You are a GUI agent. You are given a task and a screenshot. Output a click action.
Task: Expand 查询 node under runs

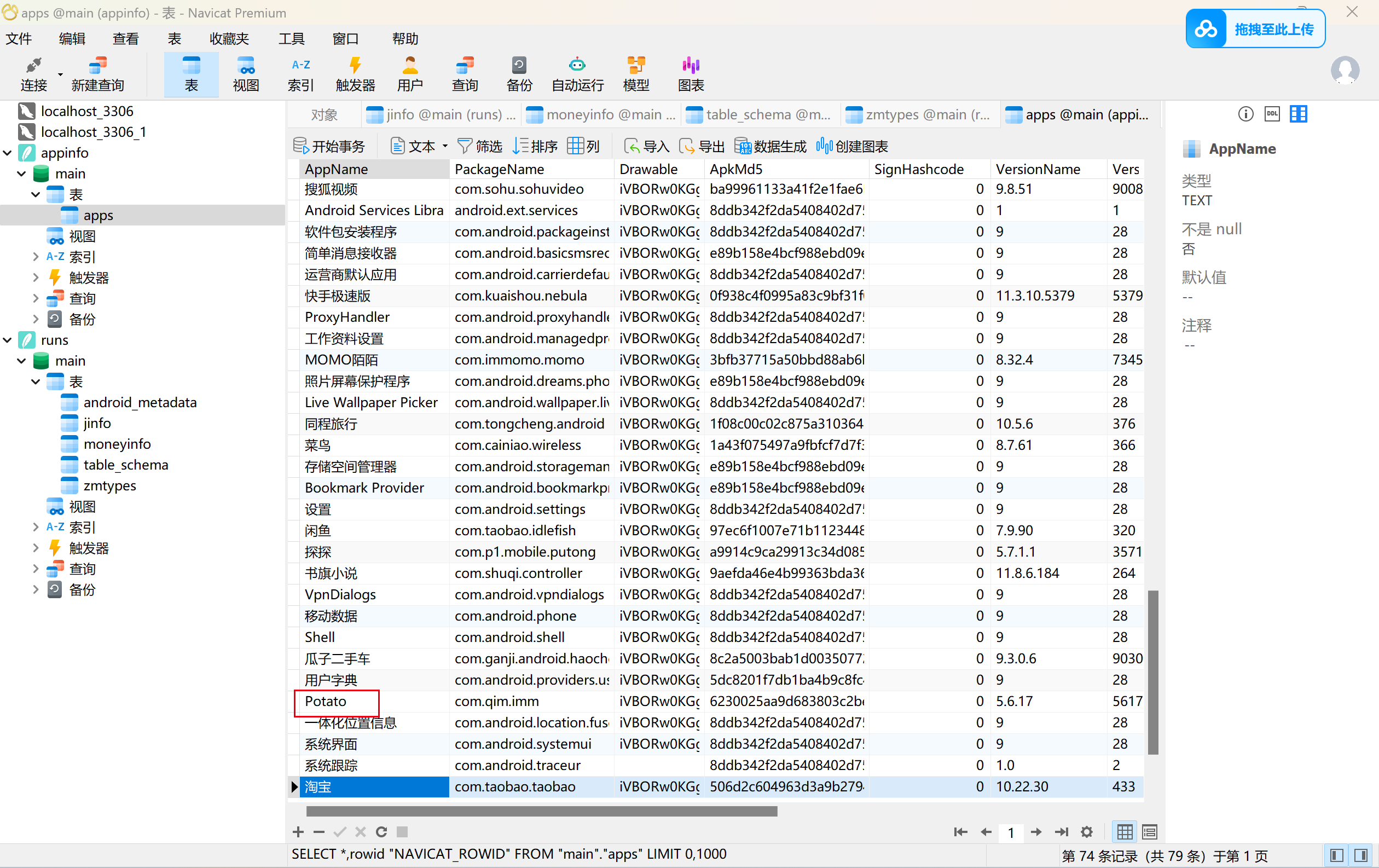click(x=36, y=569)
